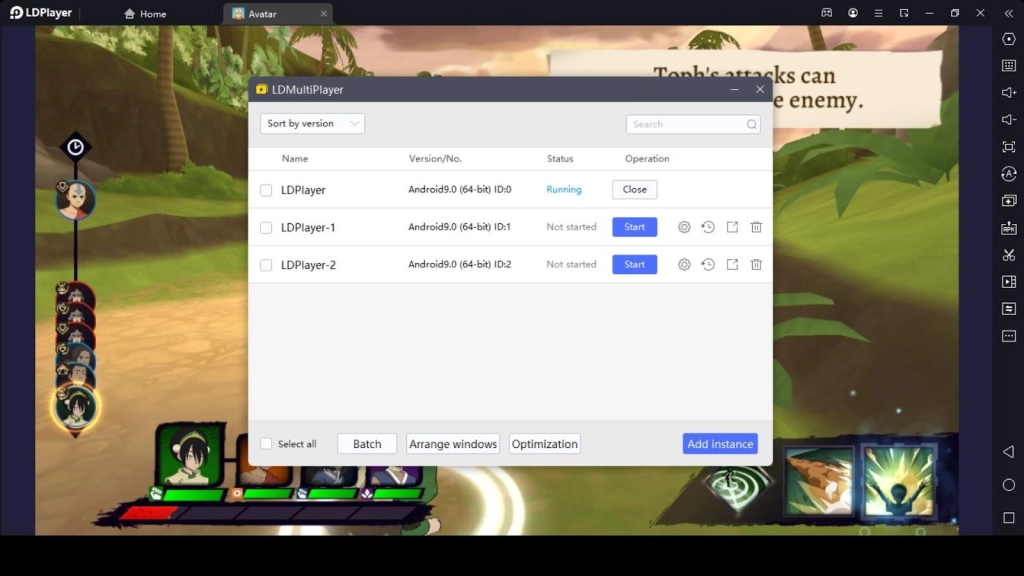Open the hamburger menu in title bar
Viewport: 1024px width, 576px height.
pos(878,13)
